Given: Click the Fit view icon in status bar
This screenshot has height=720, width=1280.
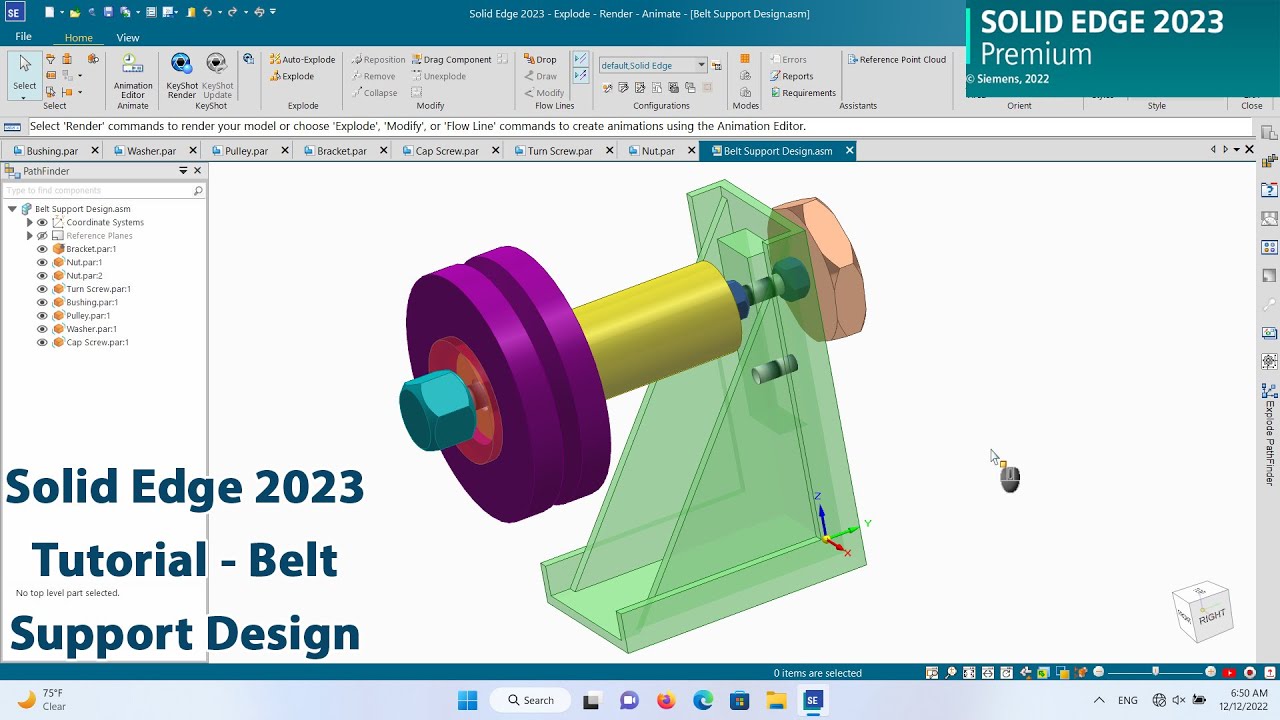Looking at the screenshot, I should 969,673.
